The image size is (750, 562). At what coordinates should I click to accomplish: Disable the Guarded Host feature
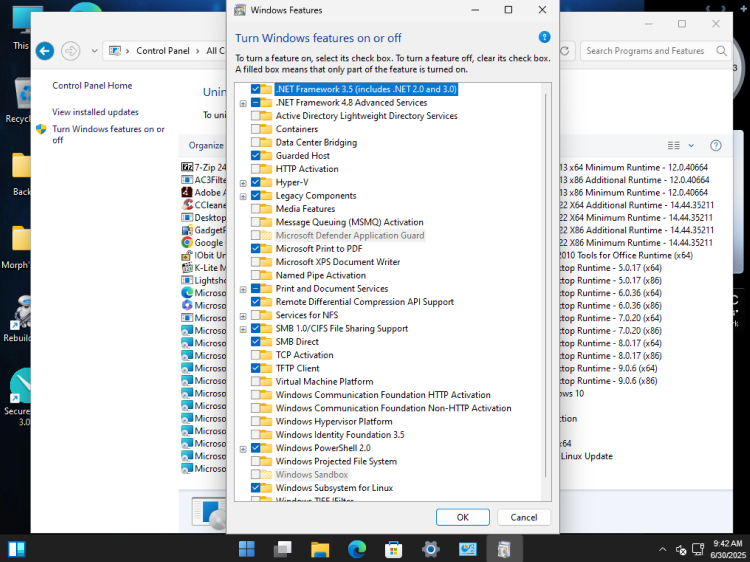point(255,155)
